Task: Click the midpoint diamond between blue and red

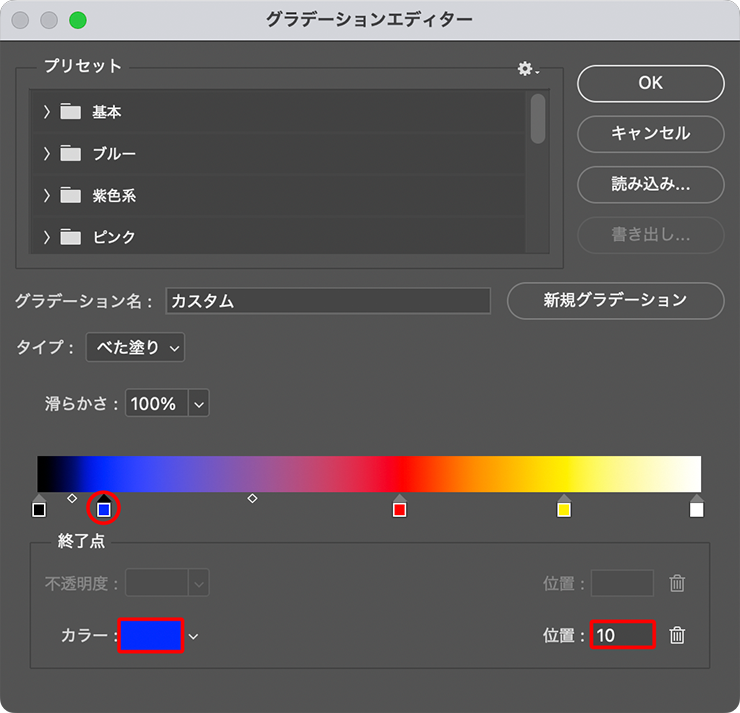Action: pyautogui.click(x=252, y=497)
